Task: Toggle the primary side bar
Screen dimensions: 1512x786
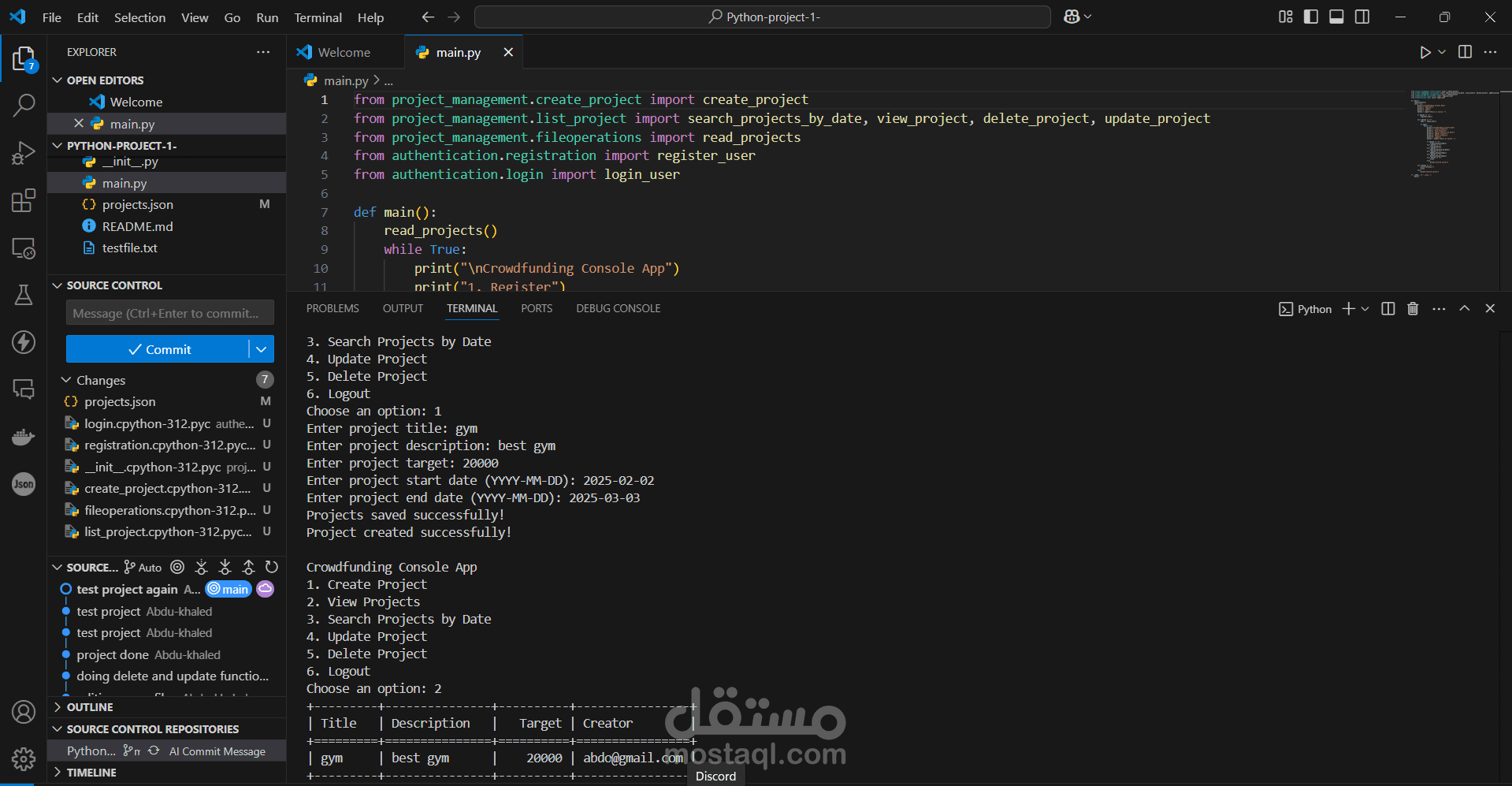Action: pyautogui.click(x=1311, y=17)
